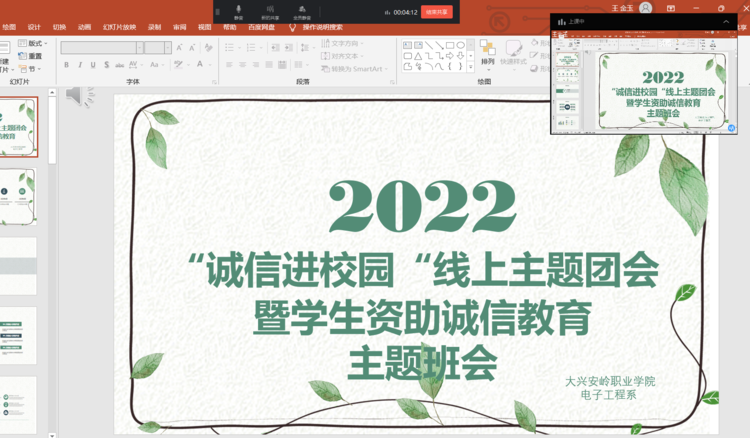
Task: Select the oval shape
Action: (x=460, y=45)
